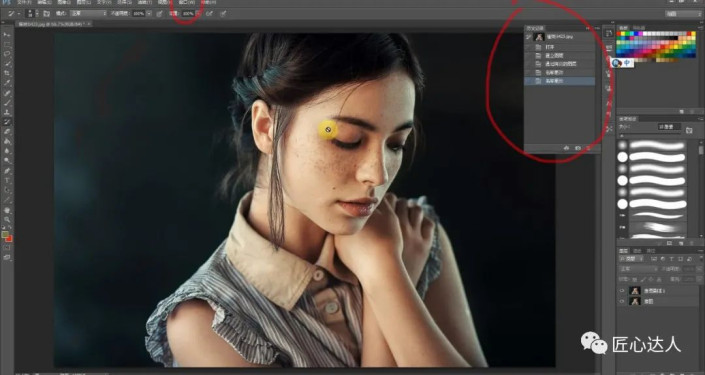Image resolution: width=705 pixels, height=375 pixels.
Task: Select the Crop tool
Action: coord(7,73)
